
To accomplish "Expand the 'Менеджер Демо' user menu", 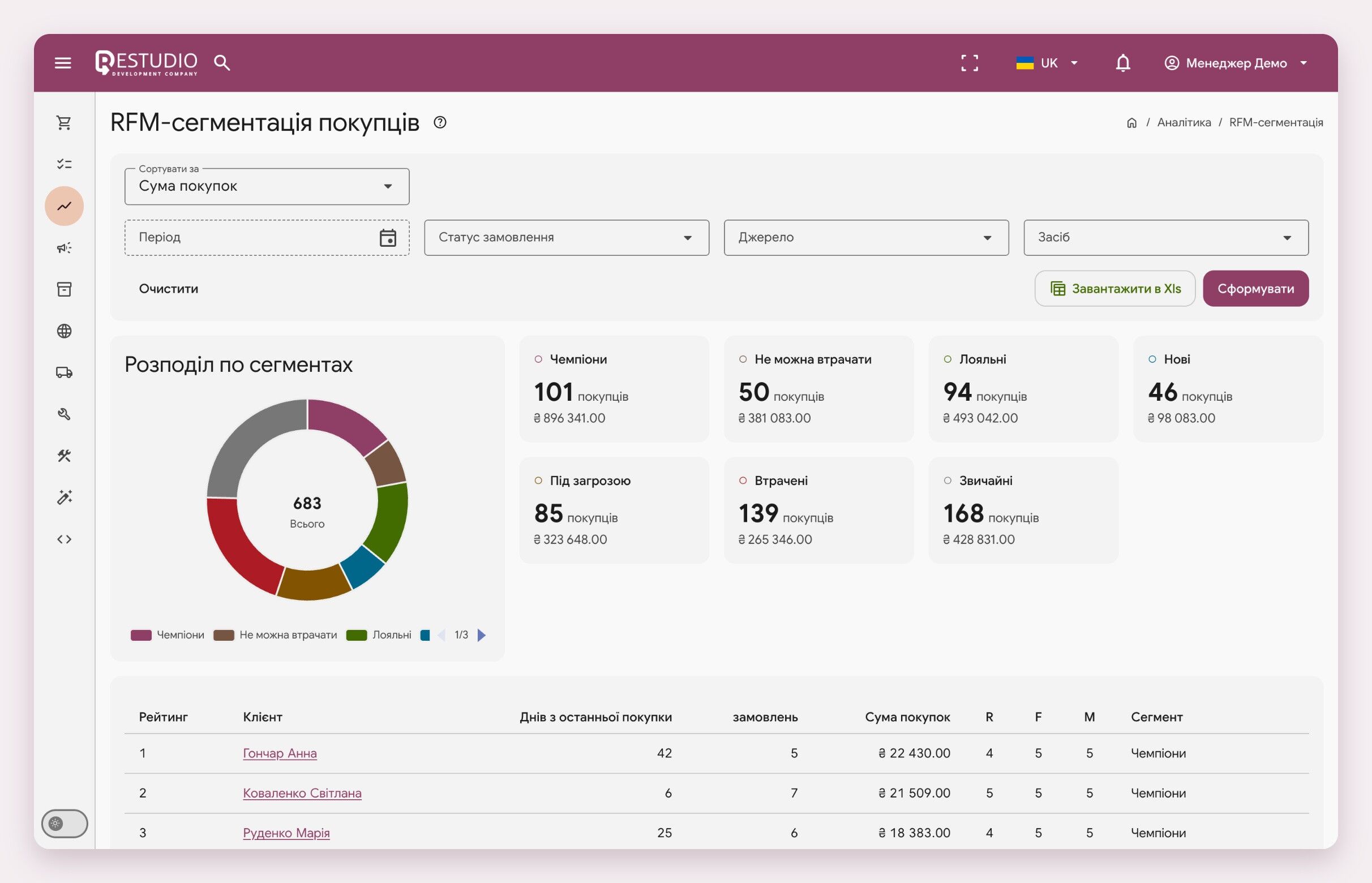I will [x=1236, y=63].
